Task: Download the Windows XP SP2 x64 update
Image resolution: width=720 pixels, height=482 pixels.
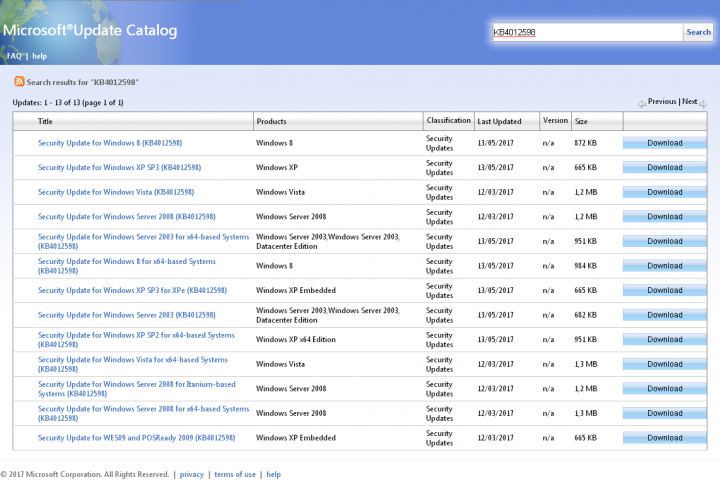Action: pos(664,339)
